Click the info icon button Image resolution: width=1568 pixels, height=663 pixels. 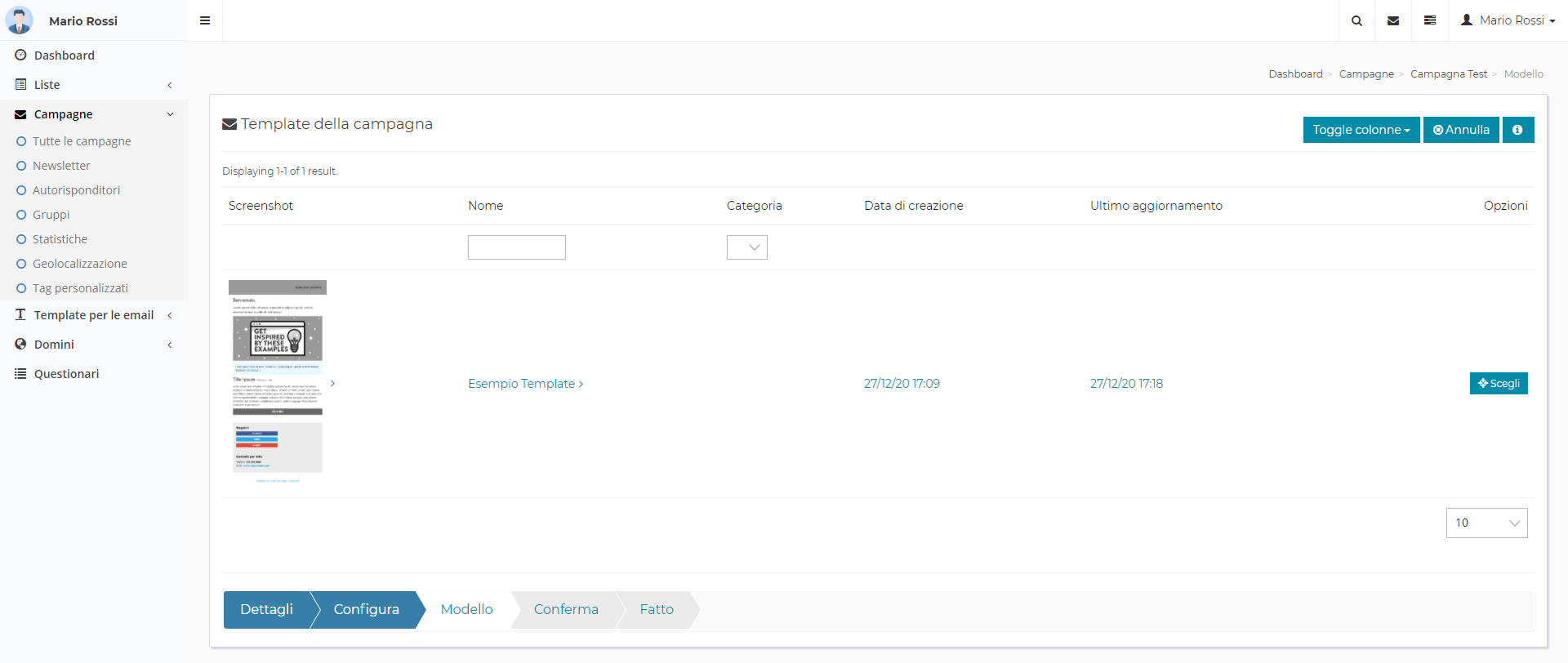1517,130
